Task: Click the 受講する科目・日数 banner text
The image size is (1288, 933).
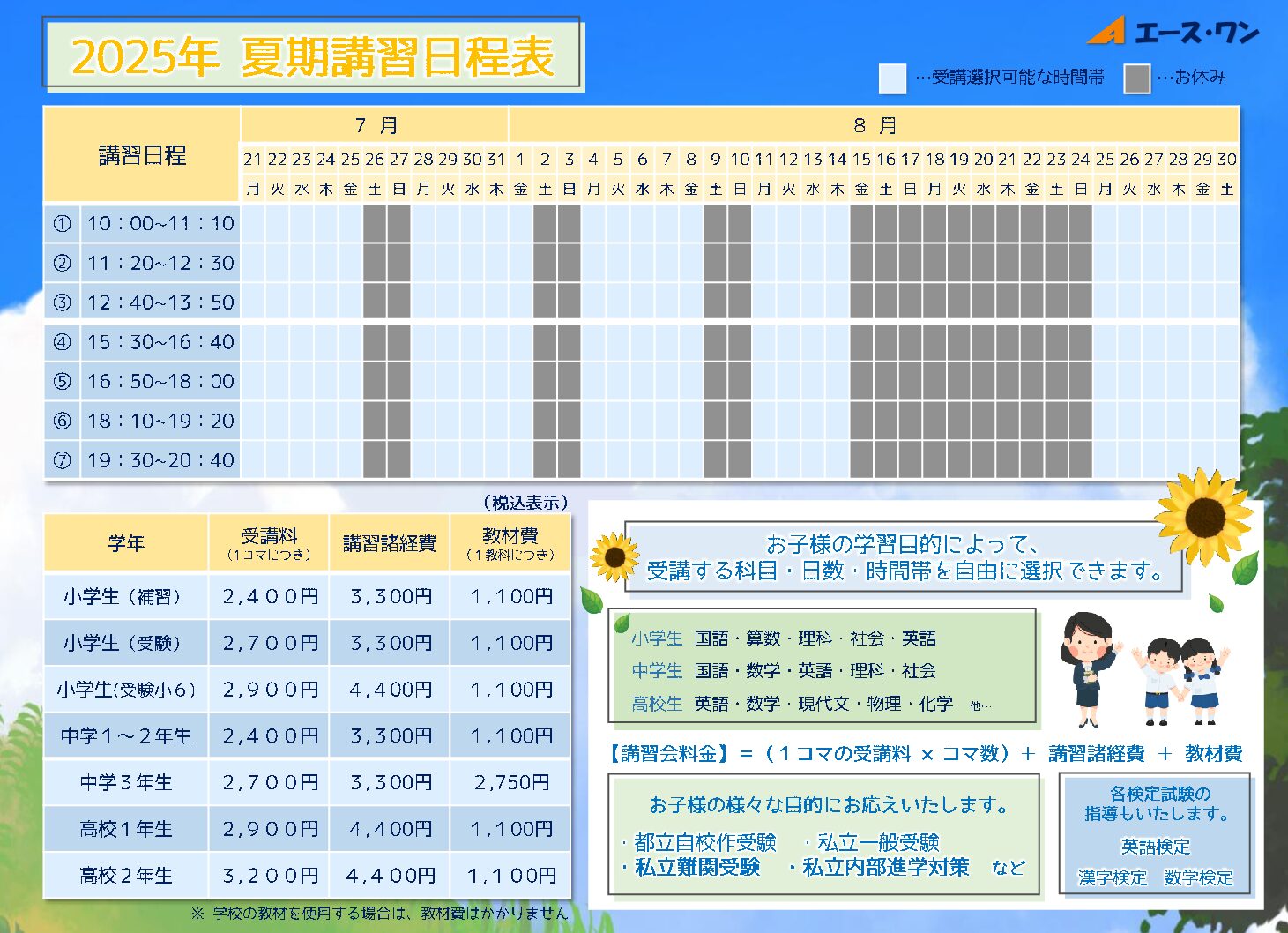Action: pyautogui.click(x=905, y=571)
